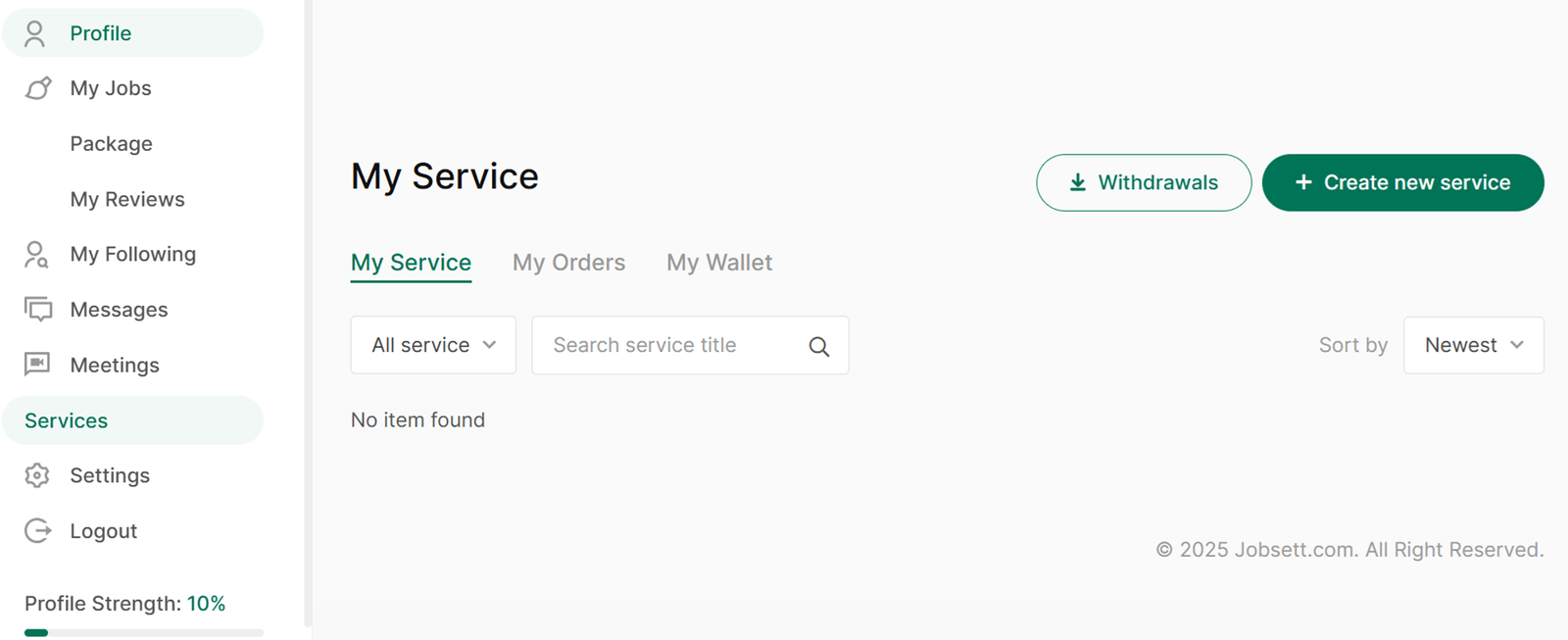Select the My Service tab
1568x640 pixels.
point(411,263)
